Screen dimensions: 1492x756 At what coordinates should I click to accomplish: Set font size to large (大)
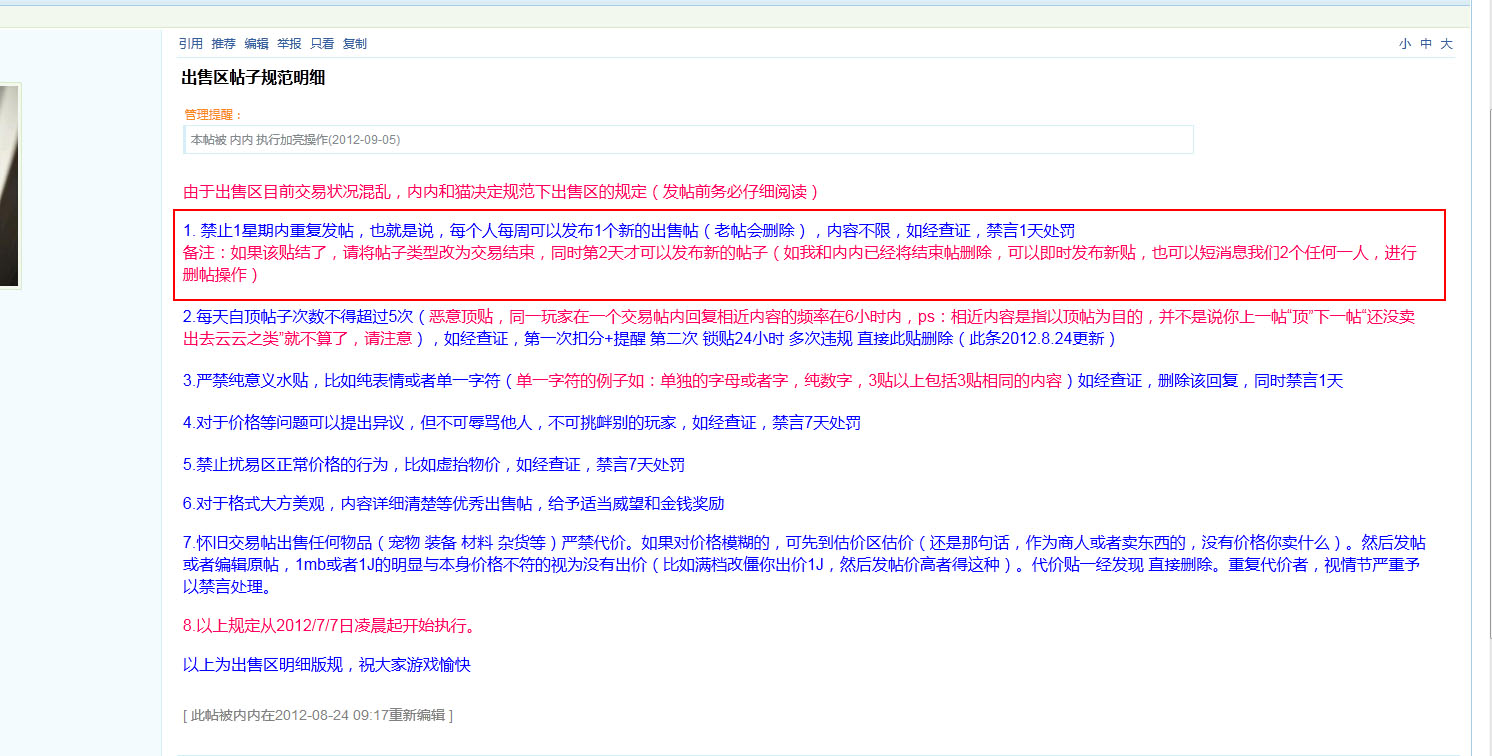pyautogui.click(x=1446, y=44)
